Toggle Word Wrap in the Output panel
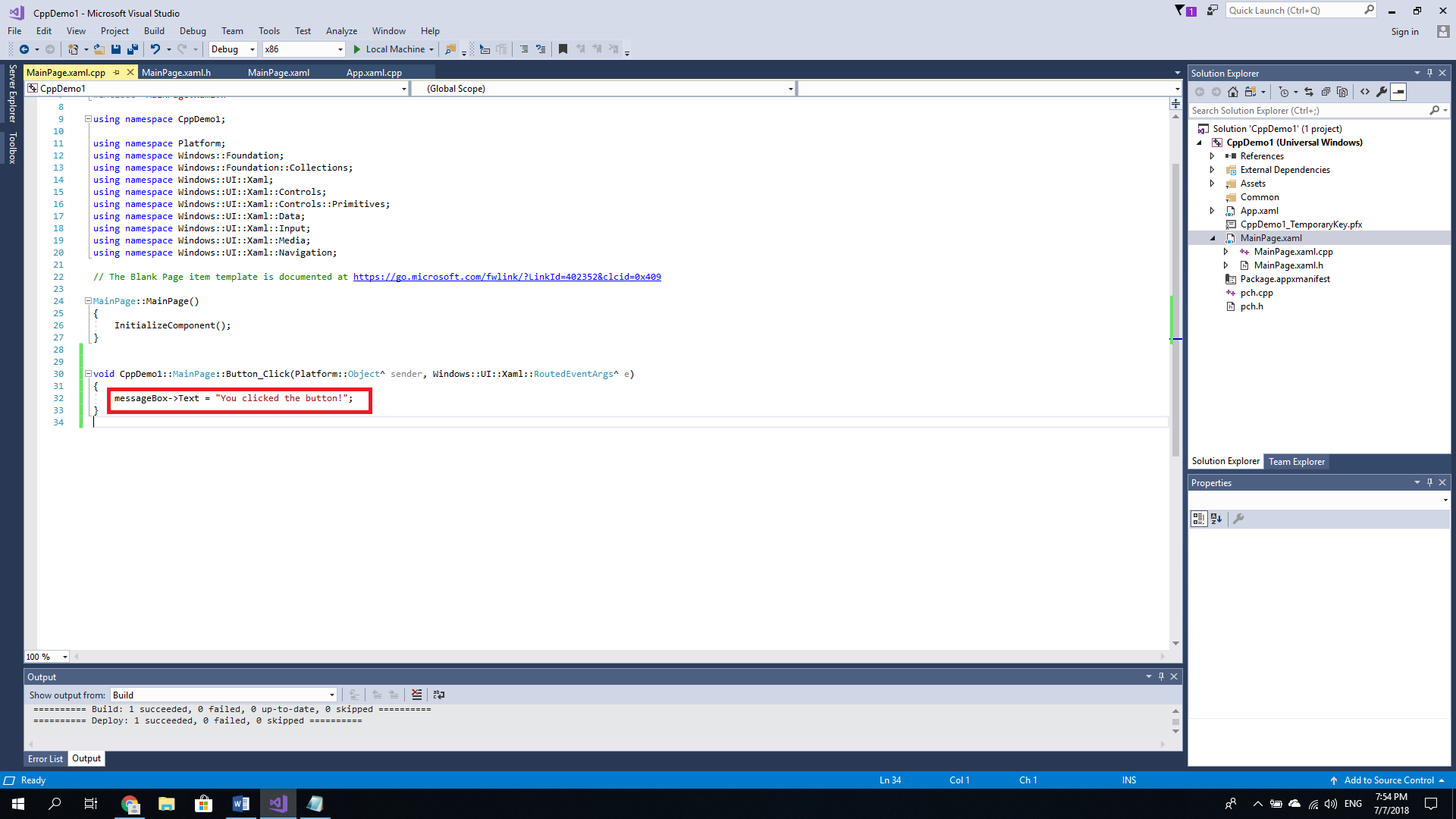This screenshot has height=819, width=1456. click(x=439, y=695)
